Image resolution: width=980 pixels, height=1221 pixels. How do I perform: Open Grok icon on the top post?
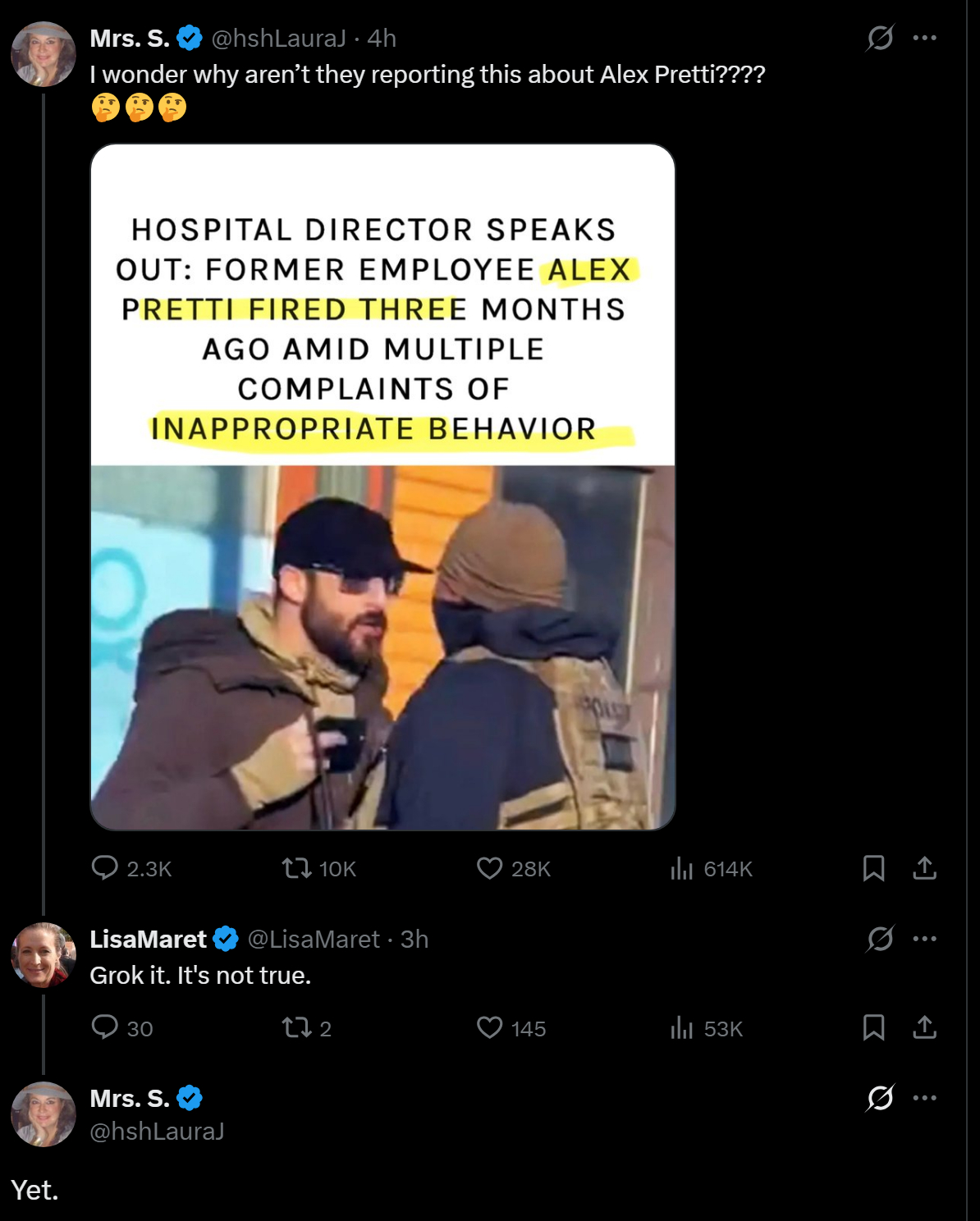[880, 38]
